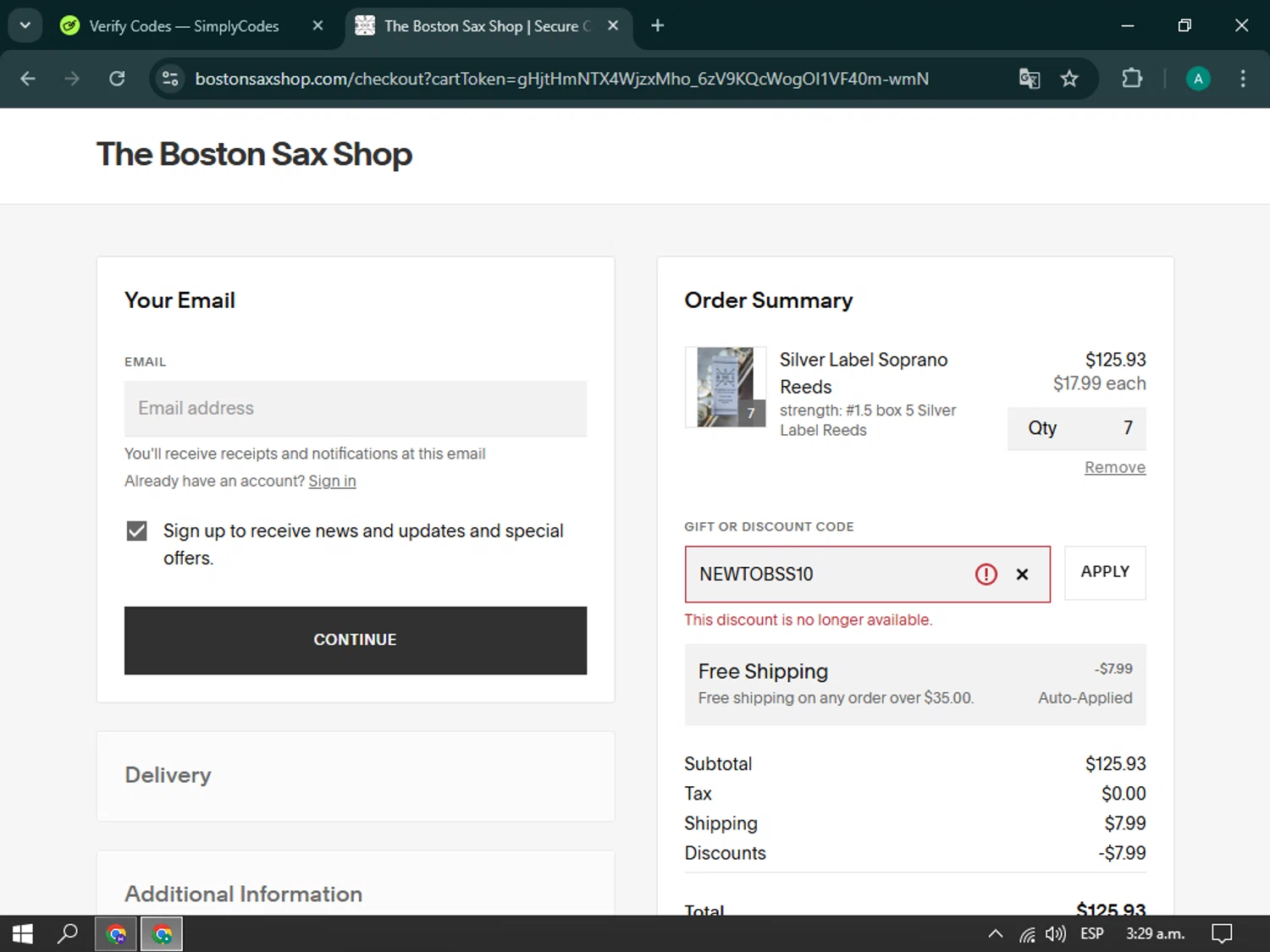
Task: Click the APPLY discount button
Action: coord(1105,573)
